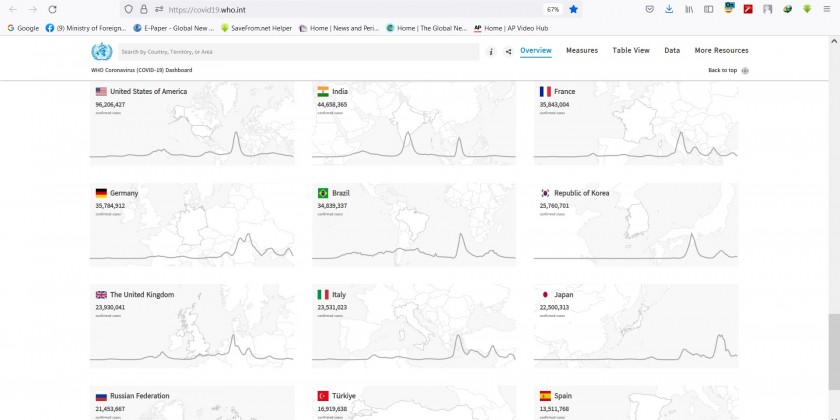
Task: Open the Firefox library icon
Action: click(689, 9)
